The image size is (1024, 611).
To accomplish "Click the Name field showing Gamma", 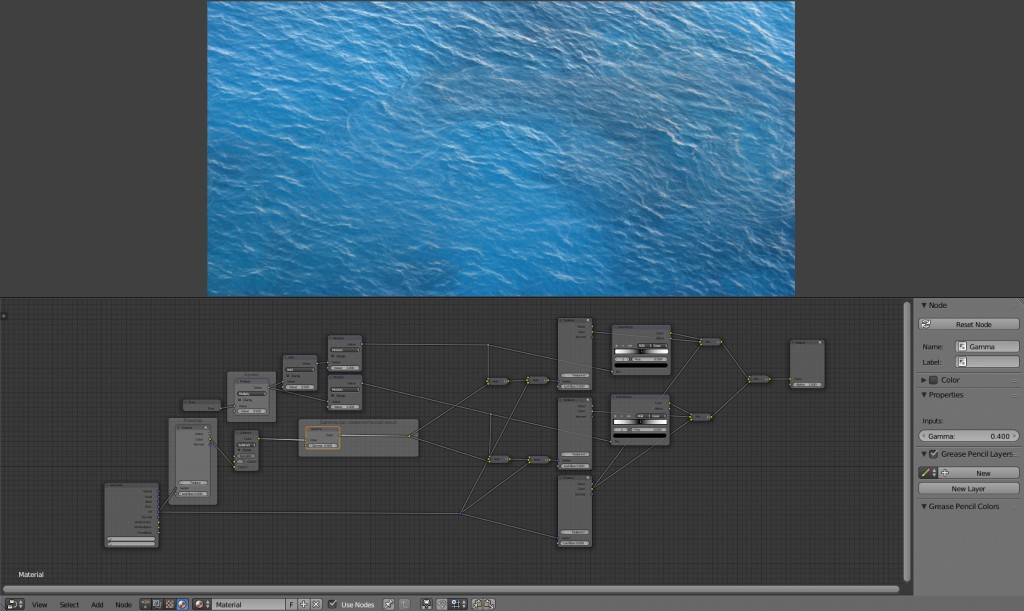I will pos(985,346).
